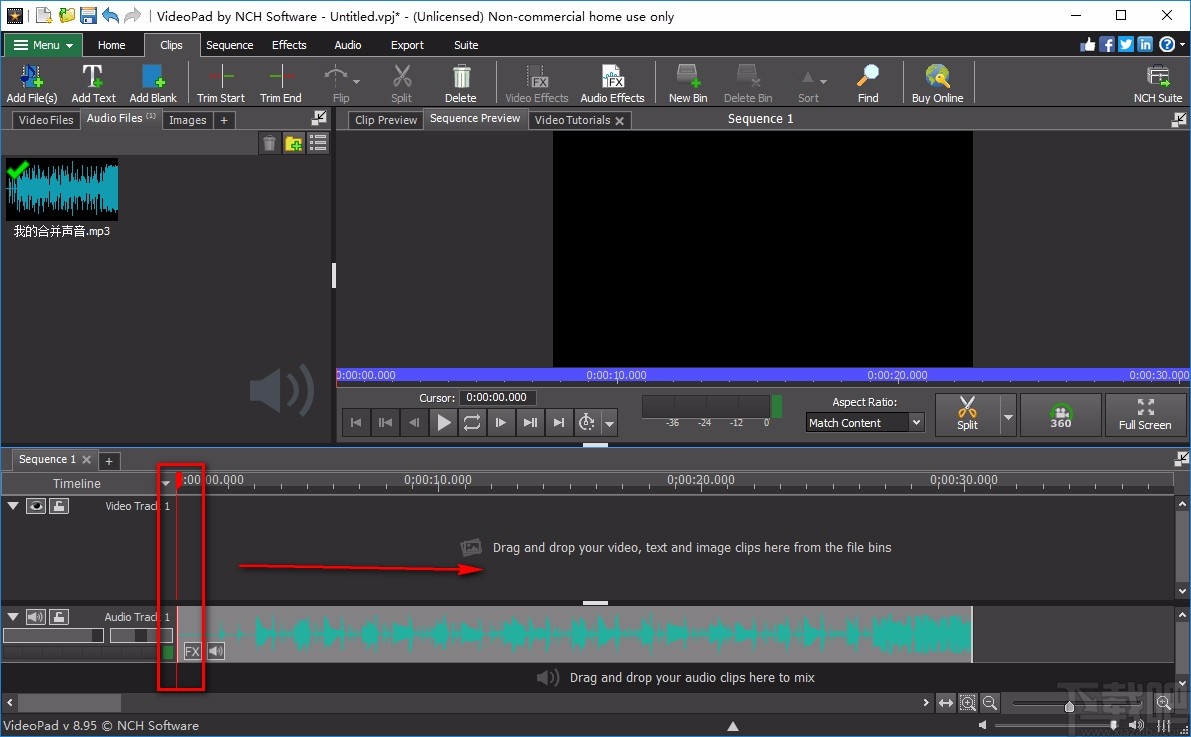Select the Add Text tool
Viewport: 1191px width, 737px height.
(93, 83)
